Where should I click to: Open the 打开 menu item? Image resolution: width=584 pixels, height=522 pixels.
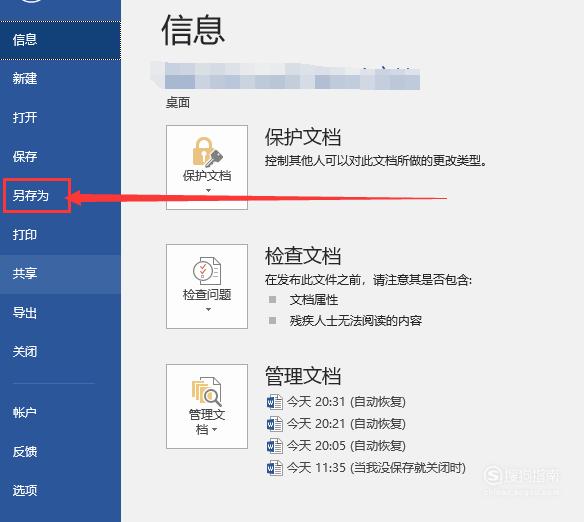(60, 118)
